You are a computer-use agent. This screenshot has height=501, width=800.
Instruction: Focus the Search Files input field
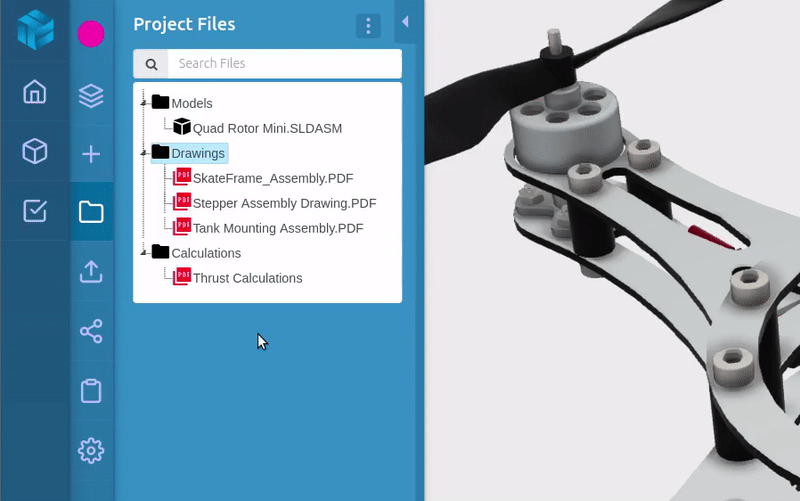(x=285, y=64)
